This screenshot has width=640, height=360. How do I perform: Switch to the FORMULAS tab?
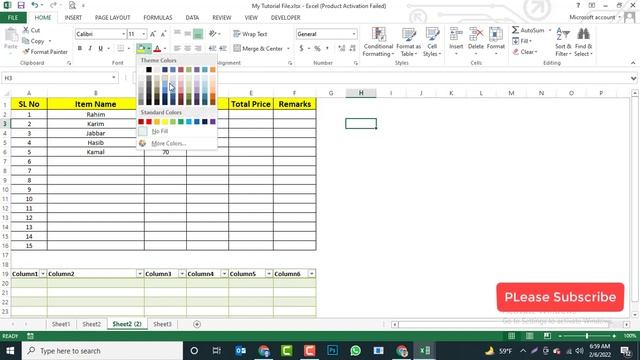coord(158,18)
